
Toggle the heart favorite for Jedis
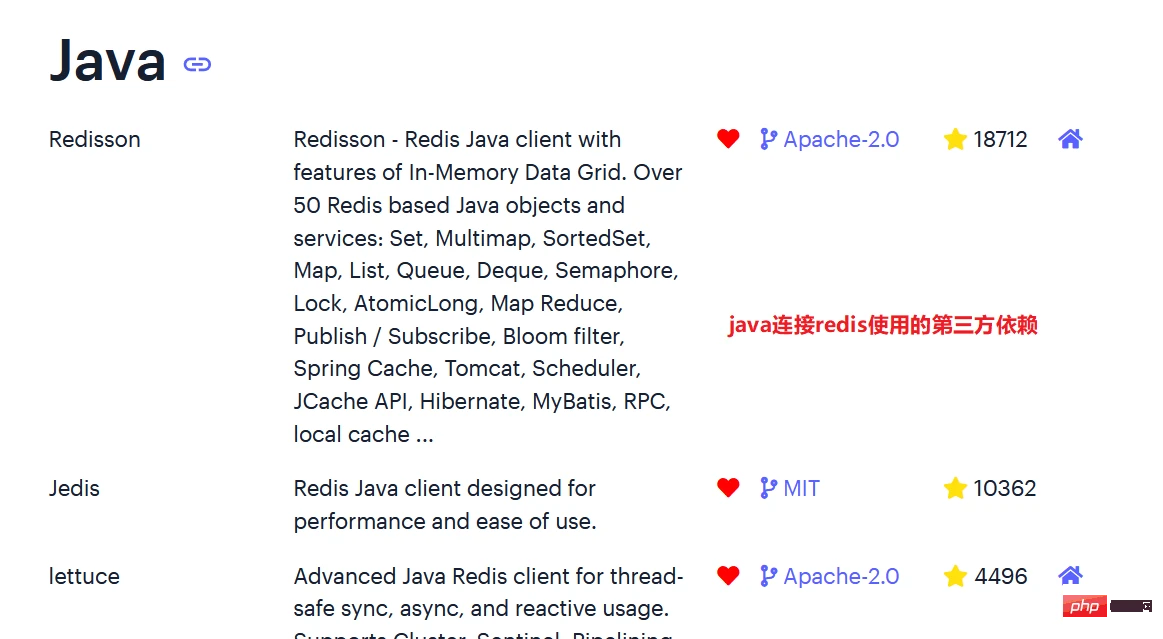coord(728,488)
